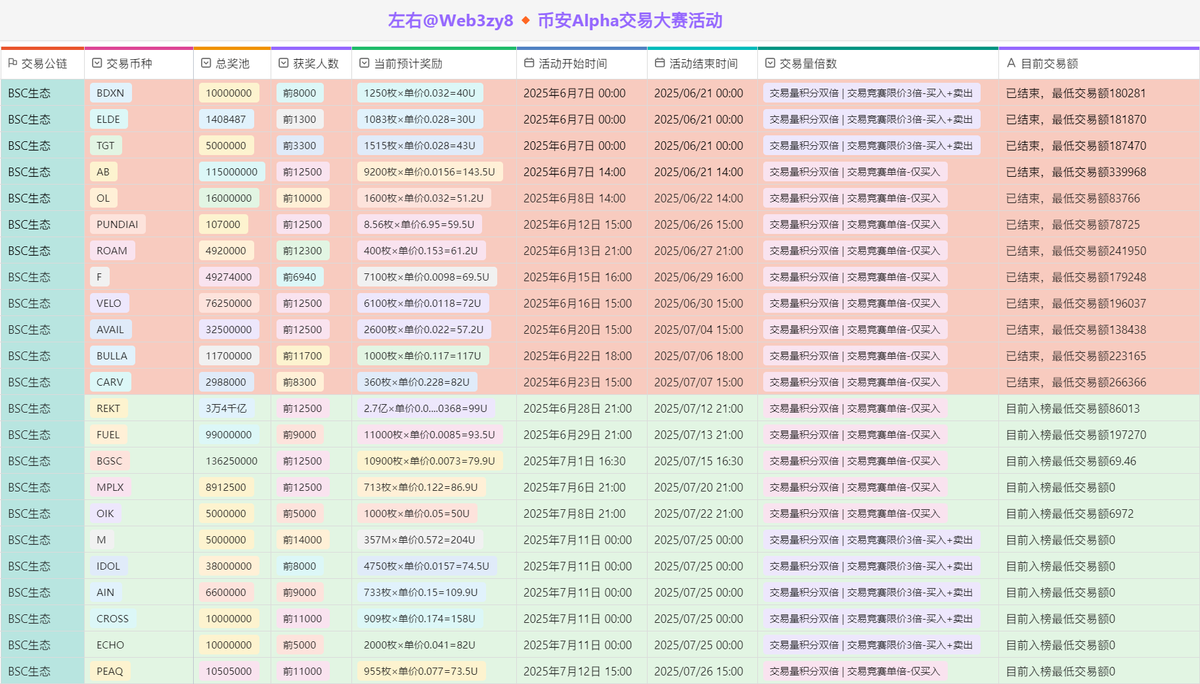Click the icon beside 当前预计奖励 header
This screenshot has width=1200, height=684.
364,64
